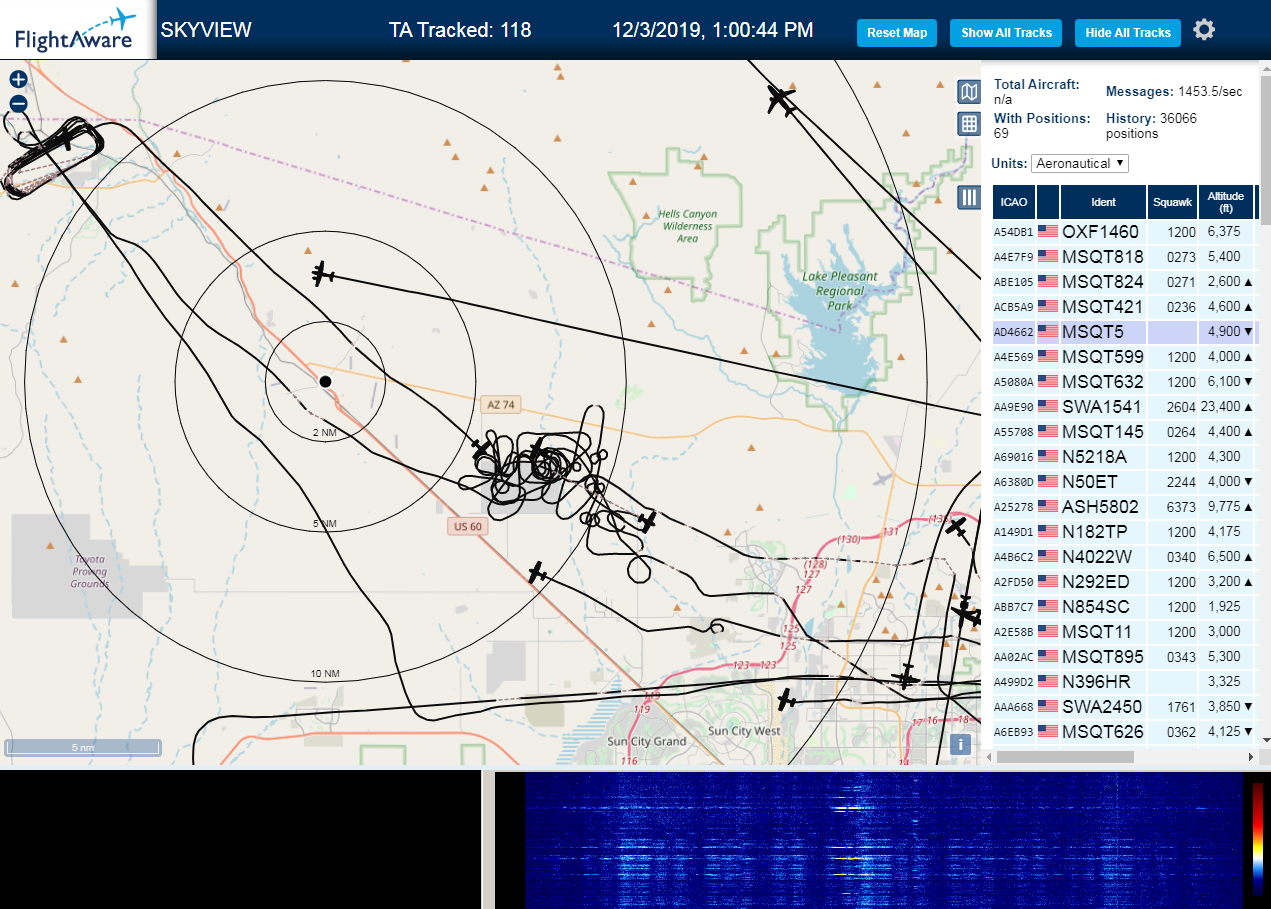Click the US flag in OXF1460 row
Viewport: 1271px width, 909px height.
click(1048, 231)
